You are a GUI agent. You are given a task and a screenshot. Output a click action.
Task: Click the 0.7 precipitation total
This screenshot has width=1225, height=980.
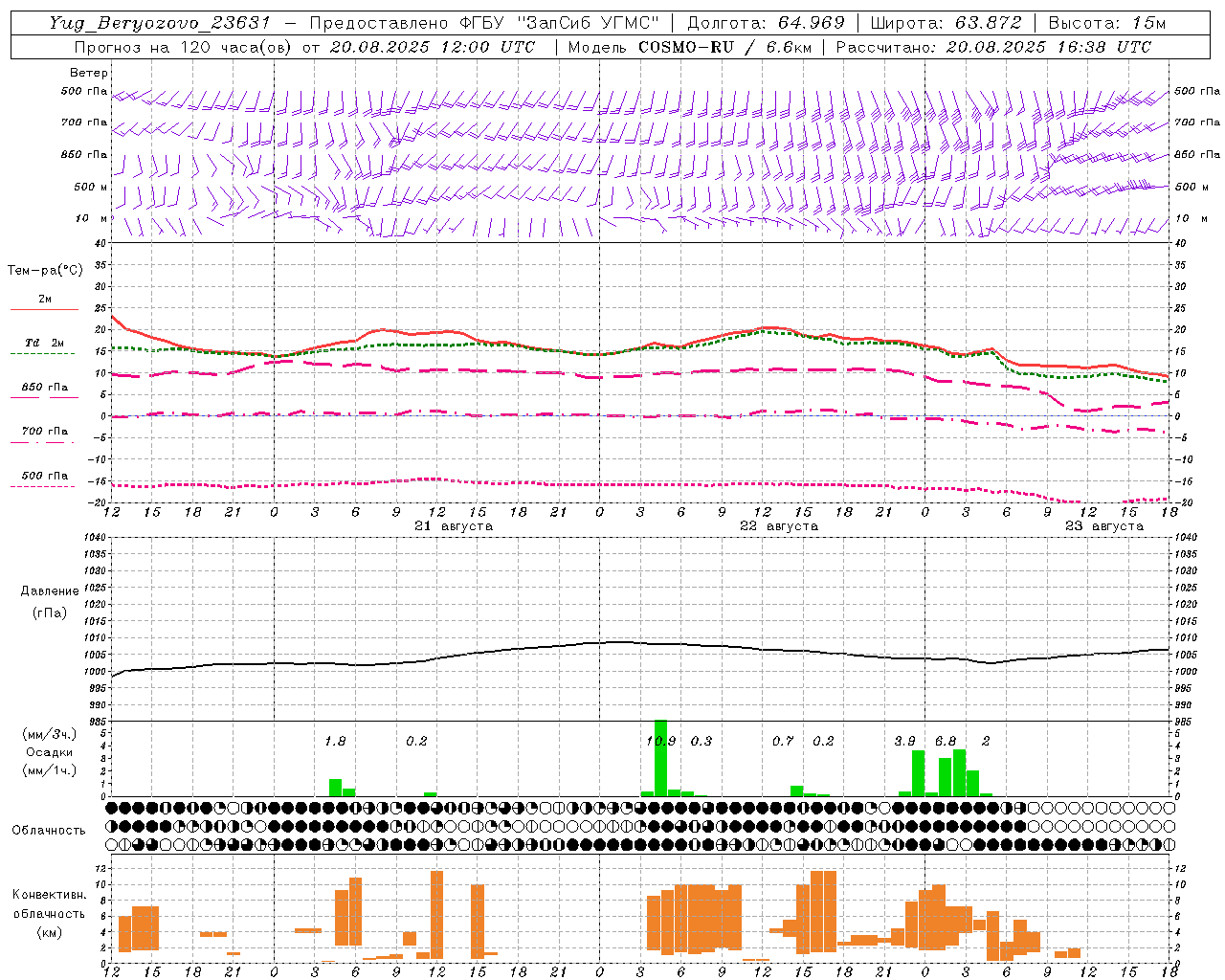pos(783,741)
